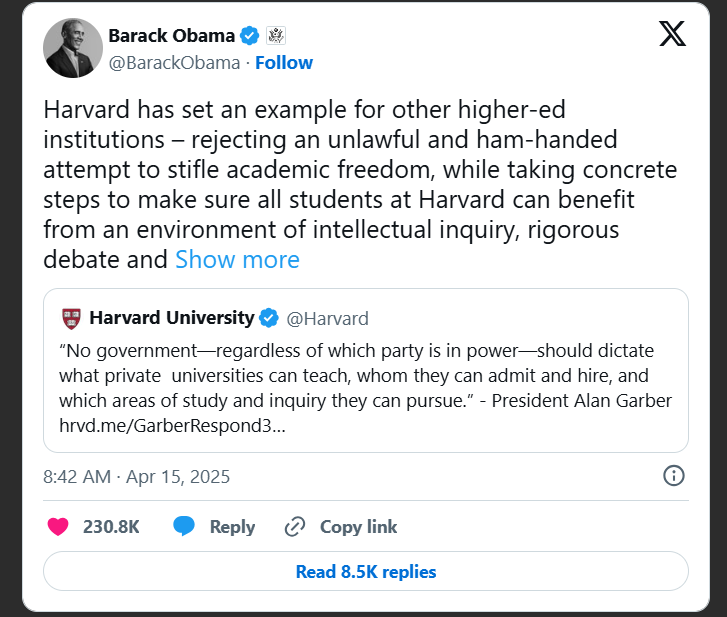Click the Reply text label

point(232,527)
